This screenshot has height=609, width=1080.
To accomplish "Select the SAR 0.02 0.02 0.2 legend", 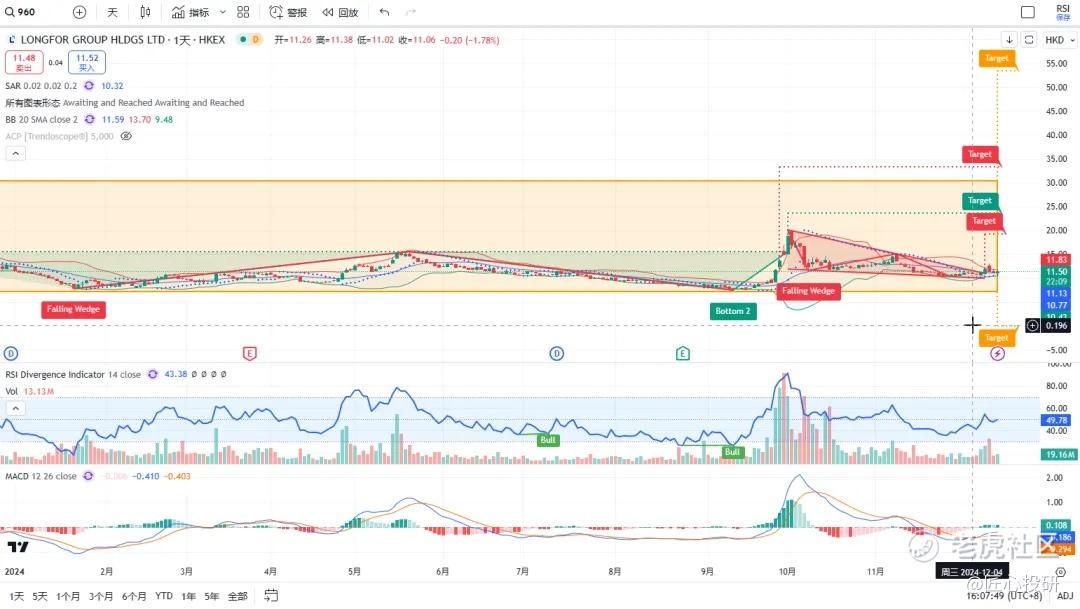I will pyautogui.click(x=41, y=85).
